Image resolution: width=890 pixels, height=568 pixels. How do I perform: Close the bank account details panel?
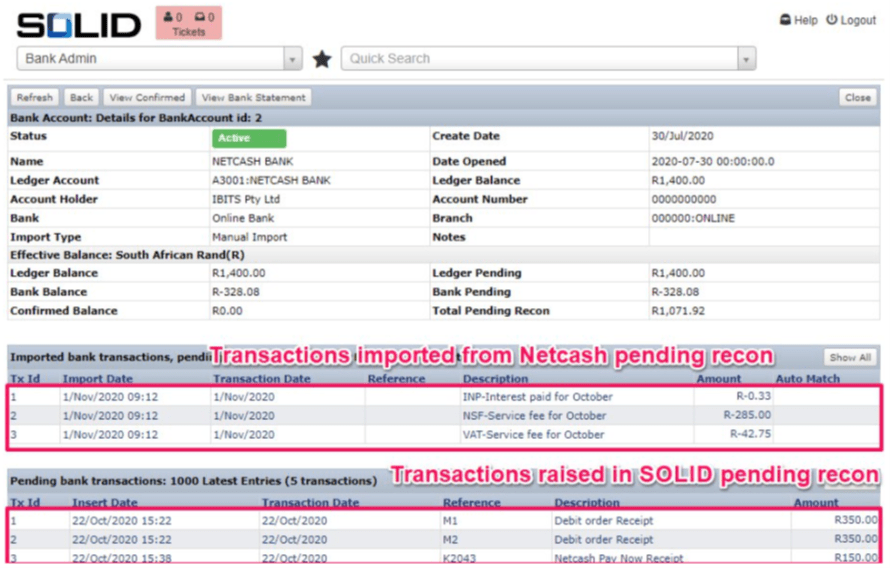pos(857,98)
